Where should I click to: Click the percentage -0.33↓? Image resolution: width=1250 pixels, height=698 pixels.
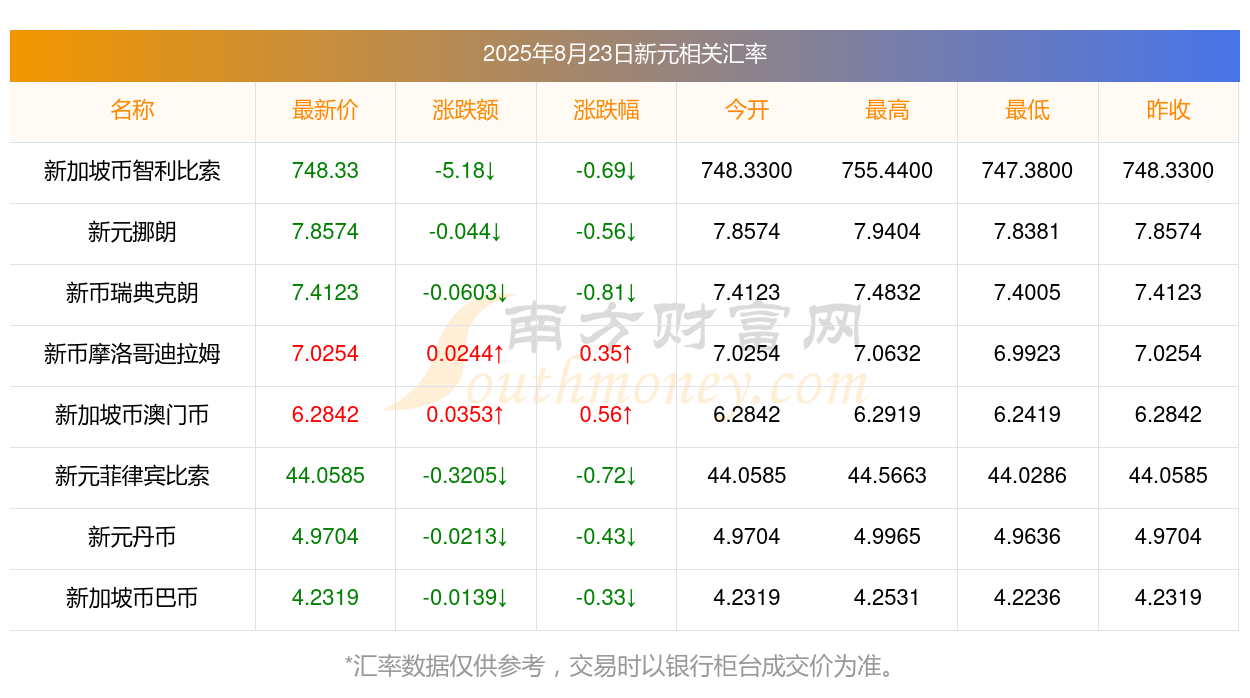[606, 598]
